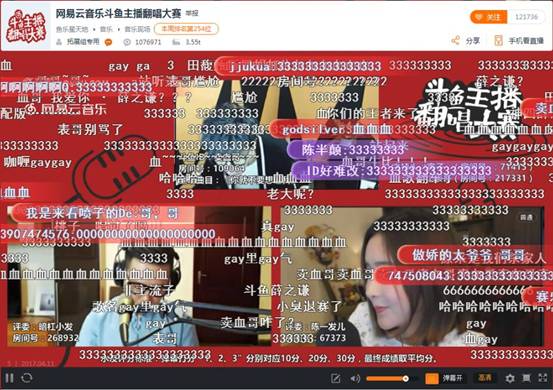Adjust the orange volume slider
The image size is (553, 390).
pos(387,379)
